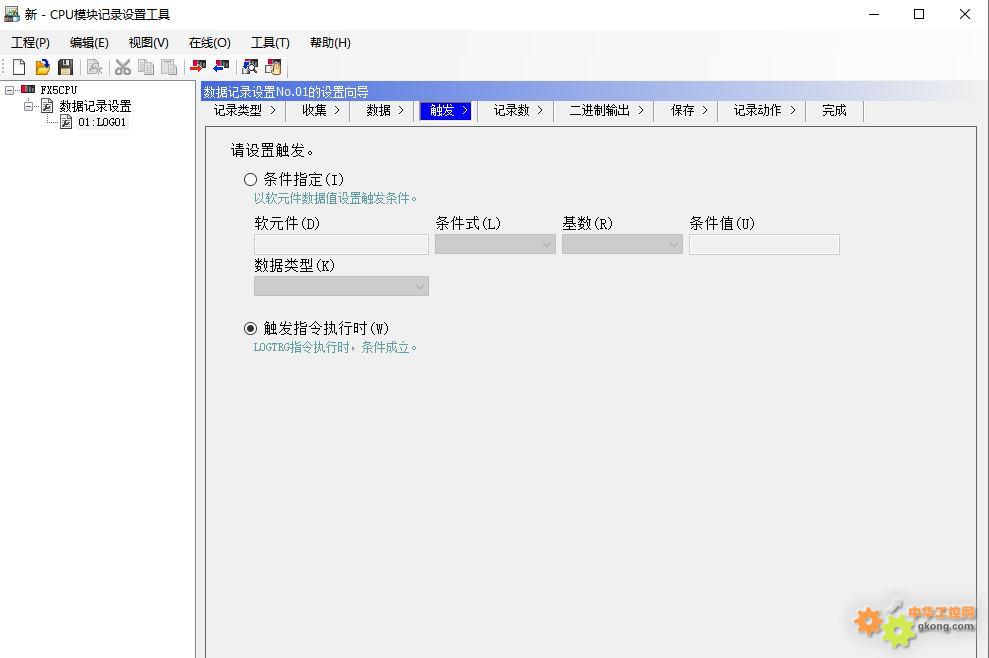Click the 数据记录设置No.01的设置向导 header
Viewport: 989px width, 658px height.
pyautogui.click(x=286, y=92)
